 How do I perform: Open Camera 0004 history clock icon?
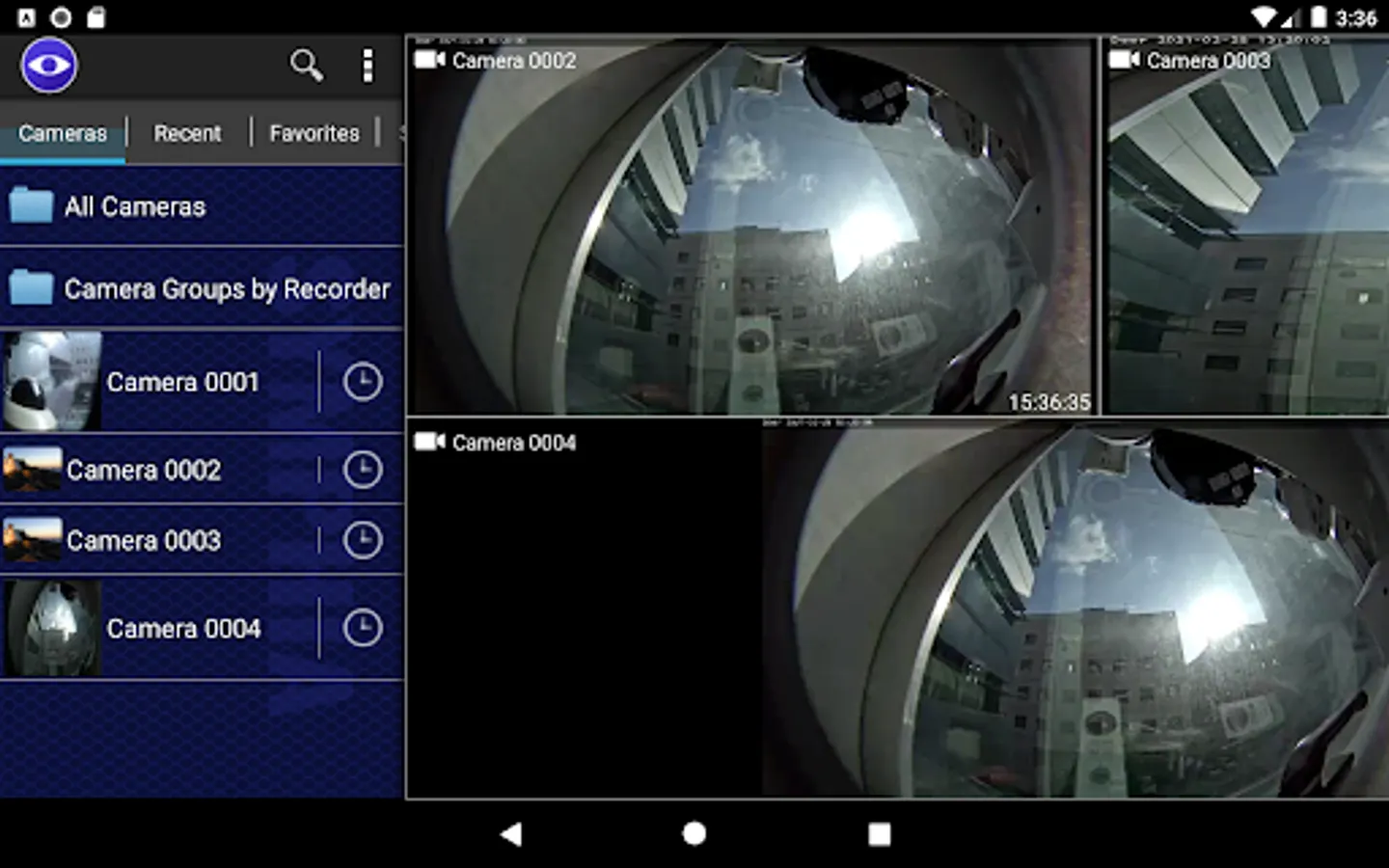363,628
